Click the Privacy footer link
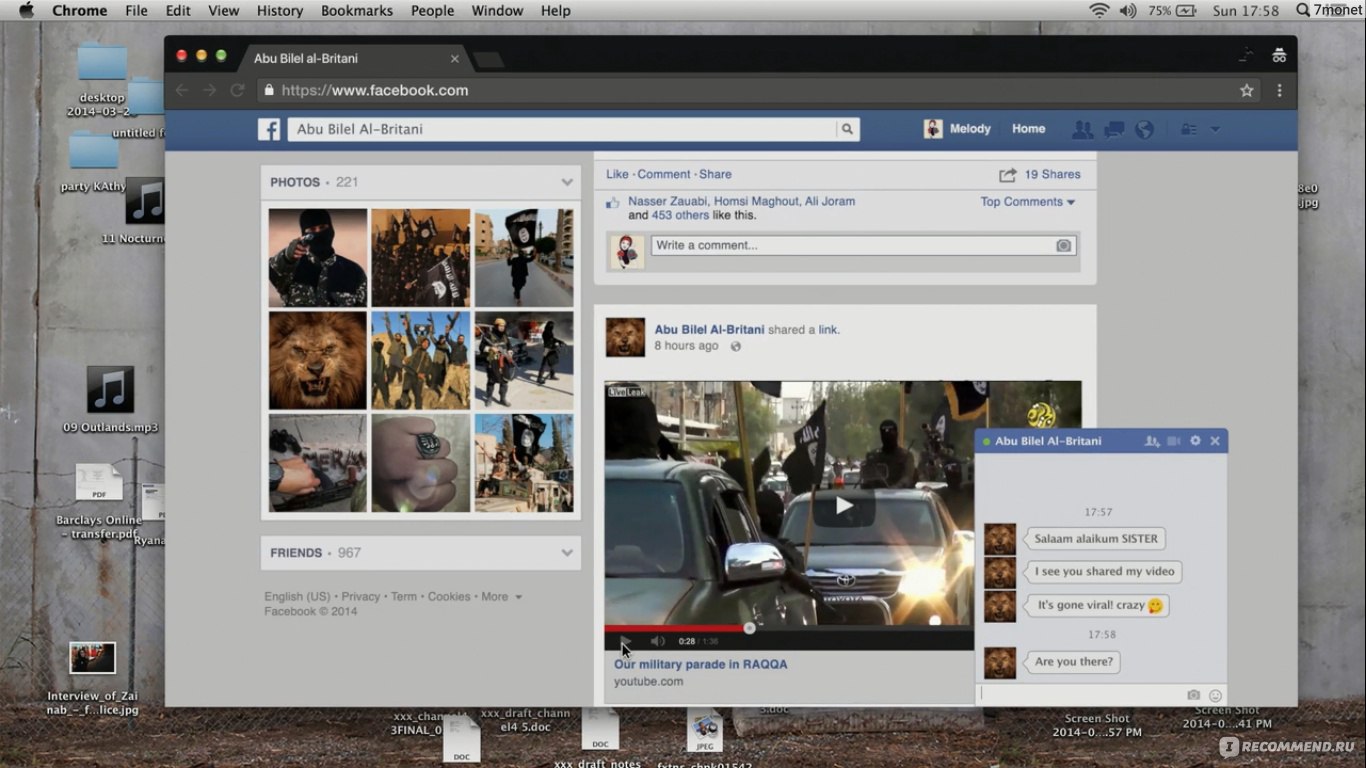Screen dimensions: 1366x768 pos(361,597)
